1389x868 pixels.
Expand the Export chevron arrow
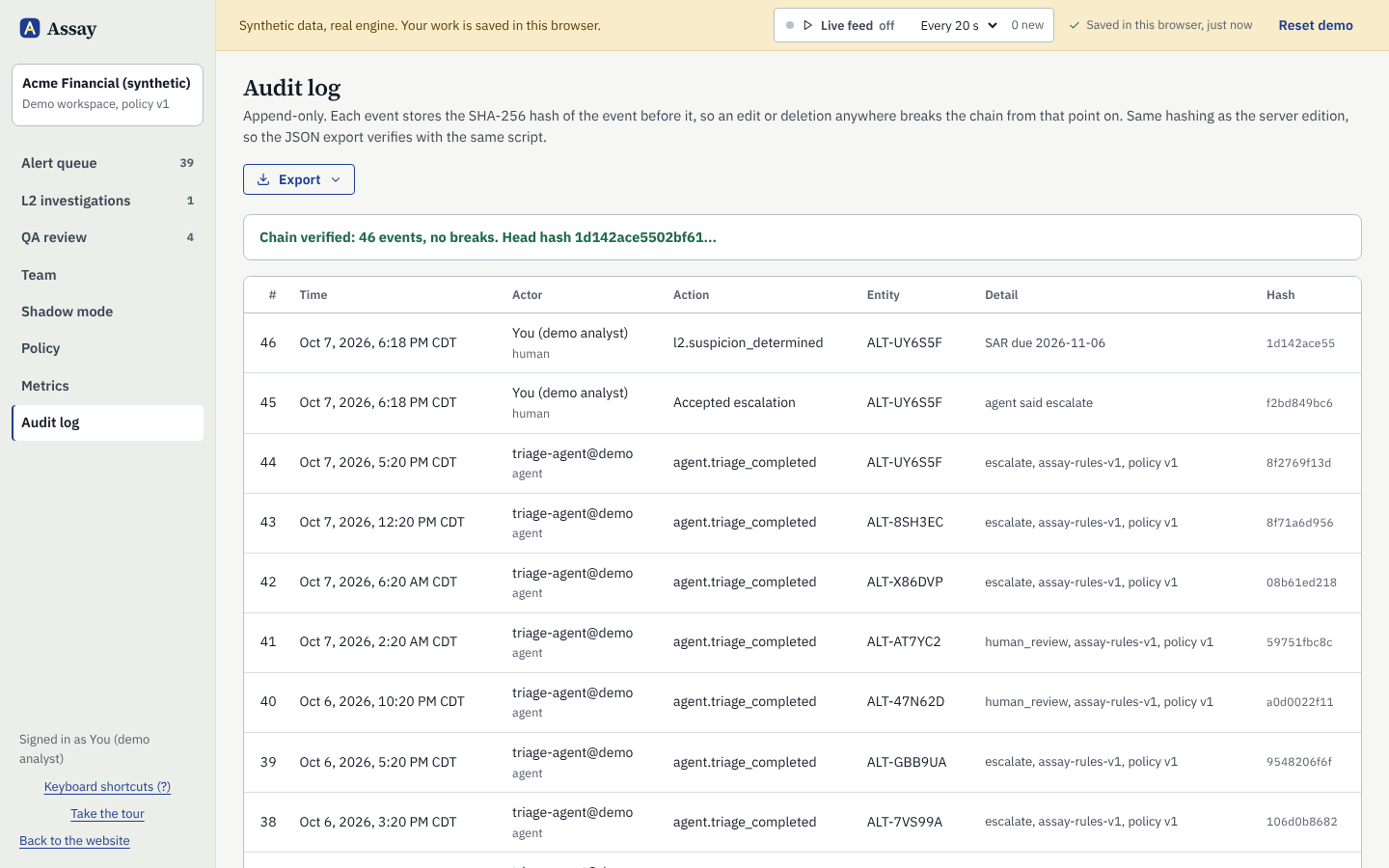coord(336,179)
